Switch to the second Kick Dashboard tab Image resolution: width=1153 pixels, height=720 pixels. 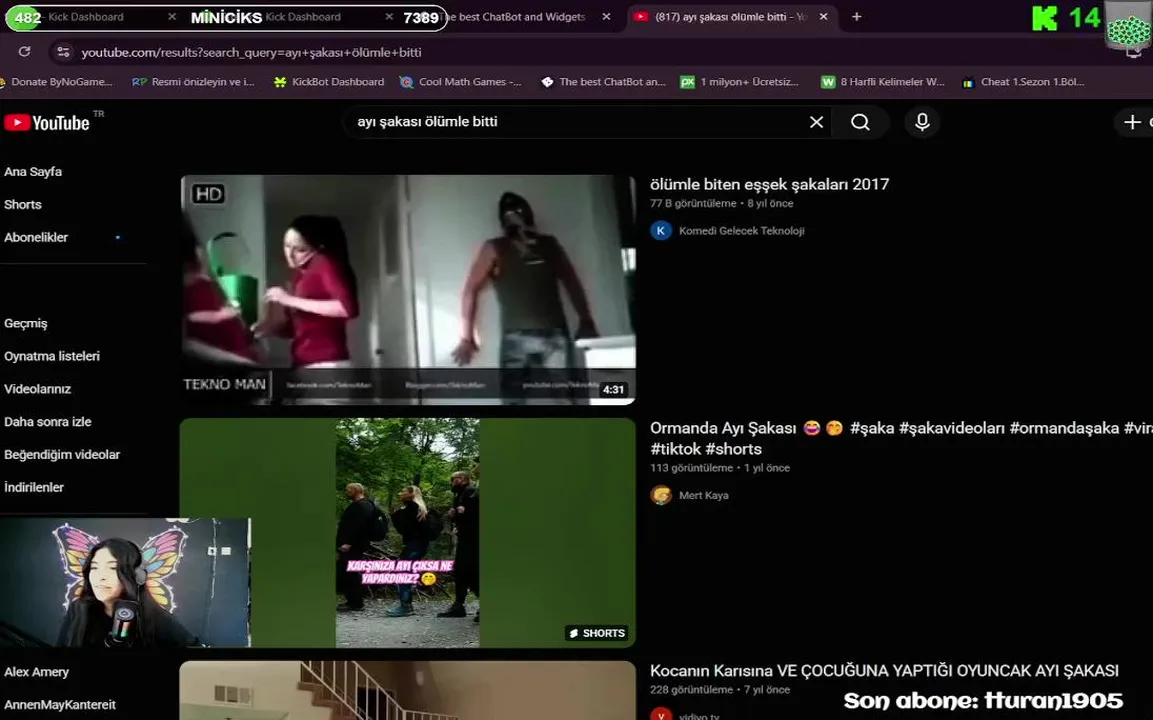click(x=302, y=16)
